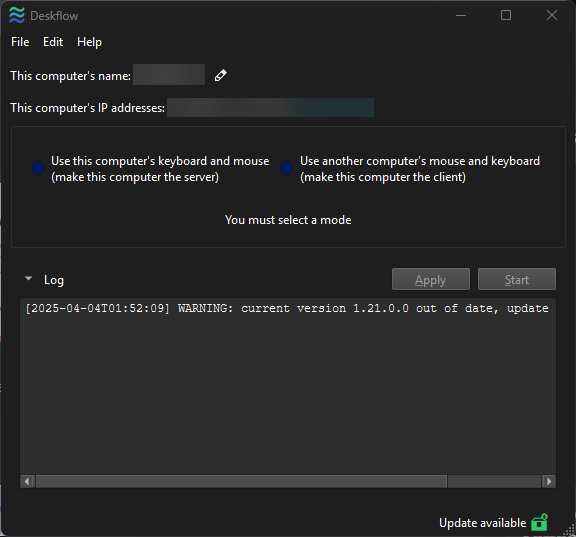The height and width of the screenshot is (537, 576).
Task: Click the Apply button
Action: (431, 279)
